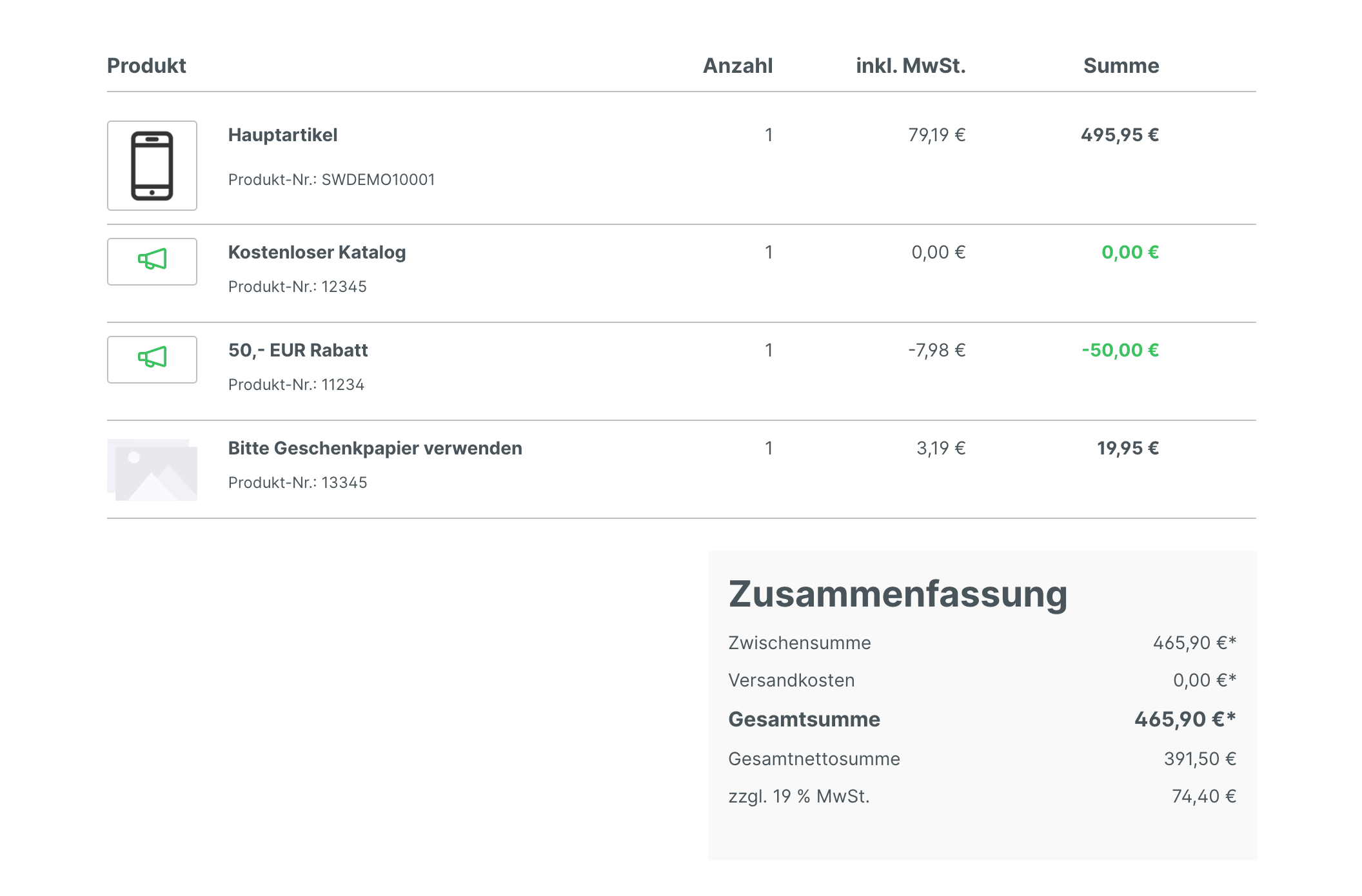Click product number 13345 text
This screenshot has width=1362, height=896.
click(x=344, y=483)
